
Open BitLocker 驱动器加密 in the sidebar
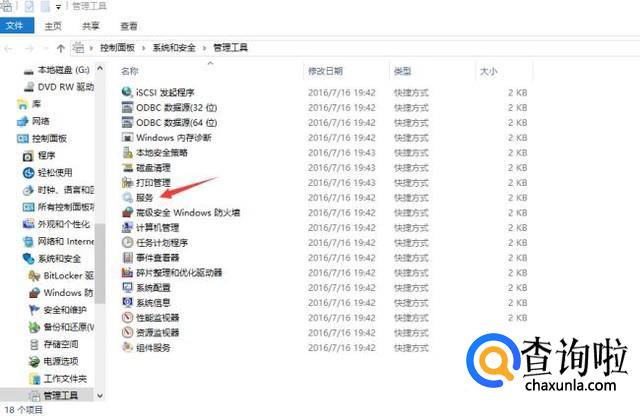pos(61,276)
